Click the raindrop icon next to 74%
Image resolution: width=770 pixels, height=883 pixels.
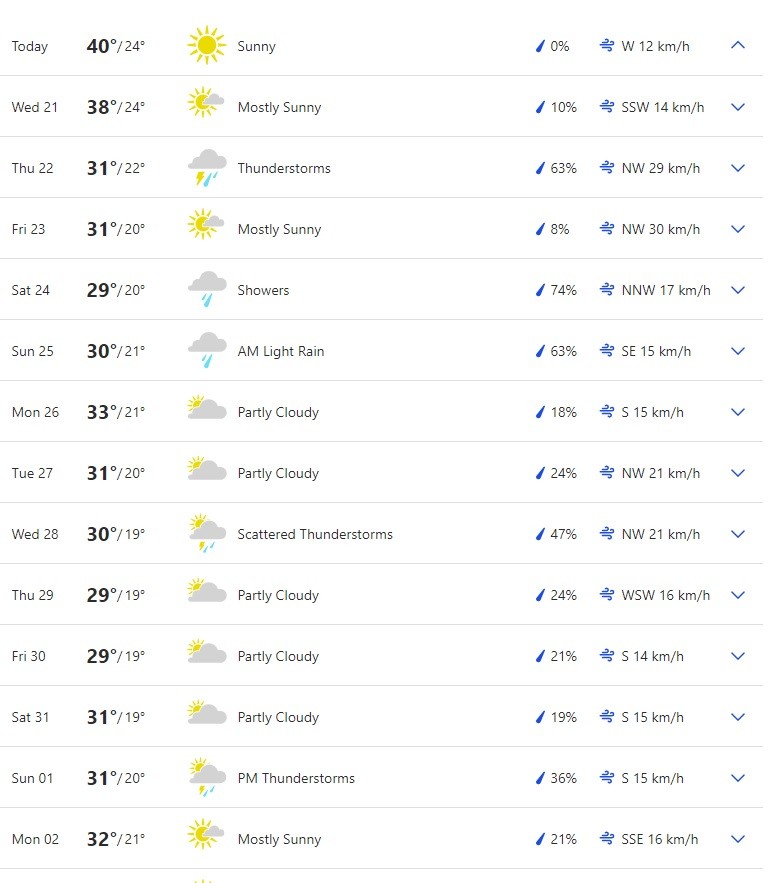pos(541,290)
